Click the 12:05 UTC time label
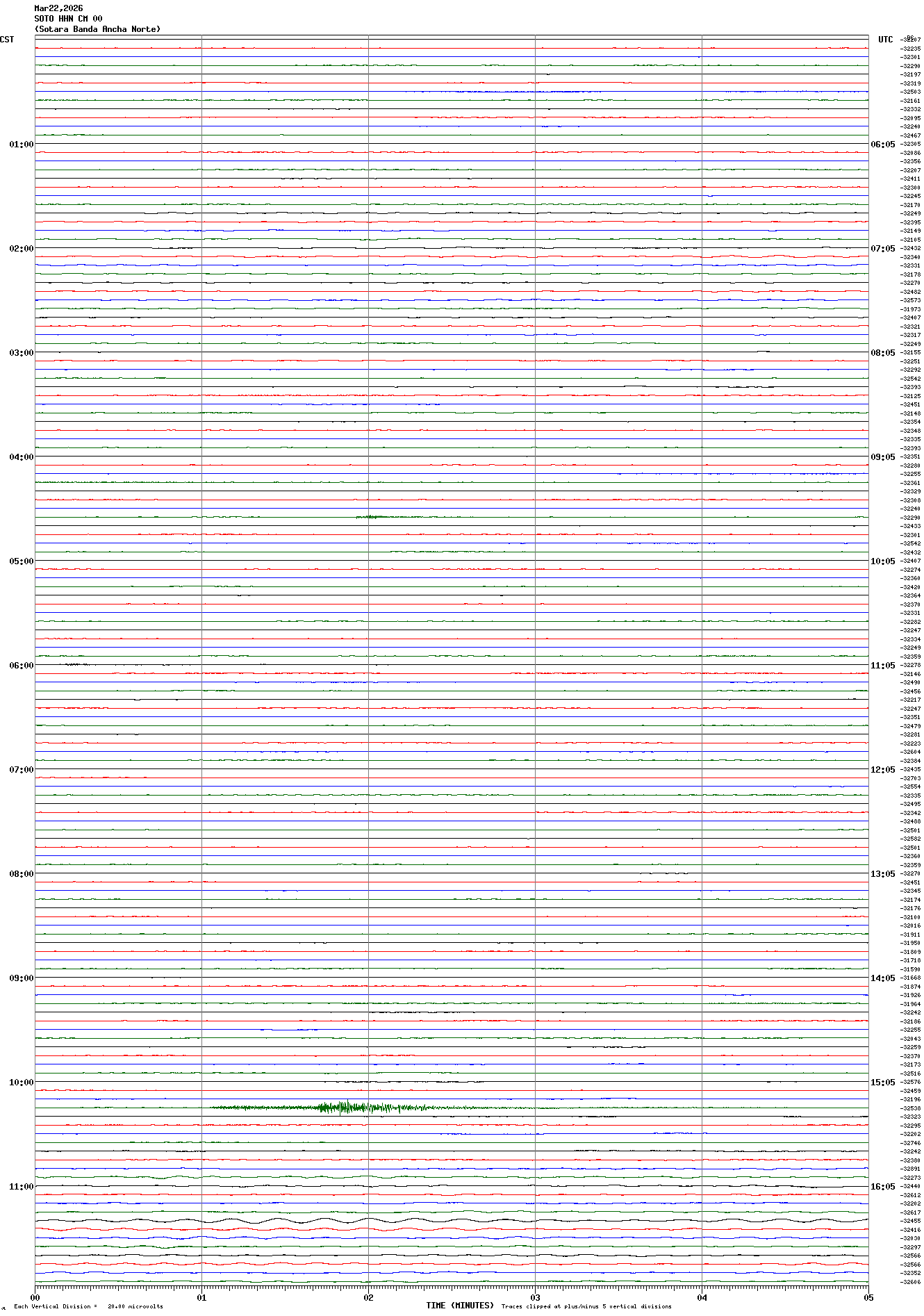This screenshot has width=924, height=1316. tap(882, 770)
